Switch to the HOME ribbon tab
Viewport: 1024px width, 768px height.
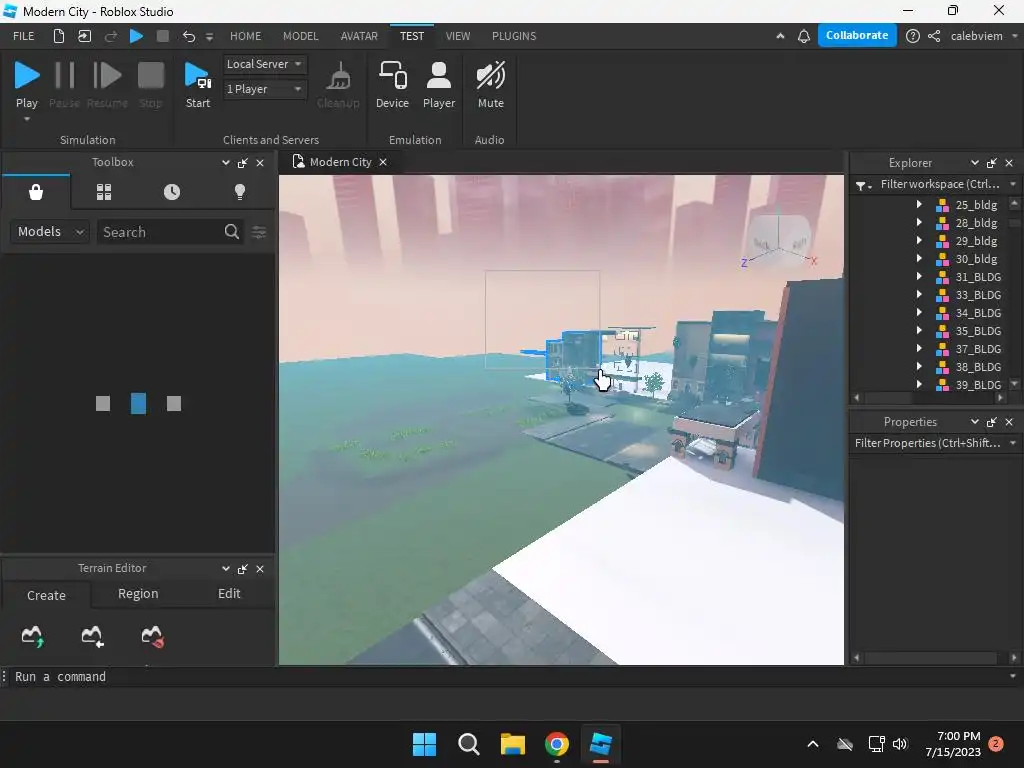pyautogui.click(x=245, y=36)
